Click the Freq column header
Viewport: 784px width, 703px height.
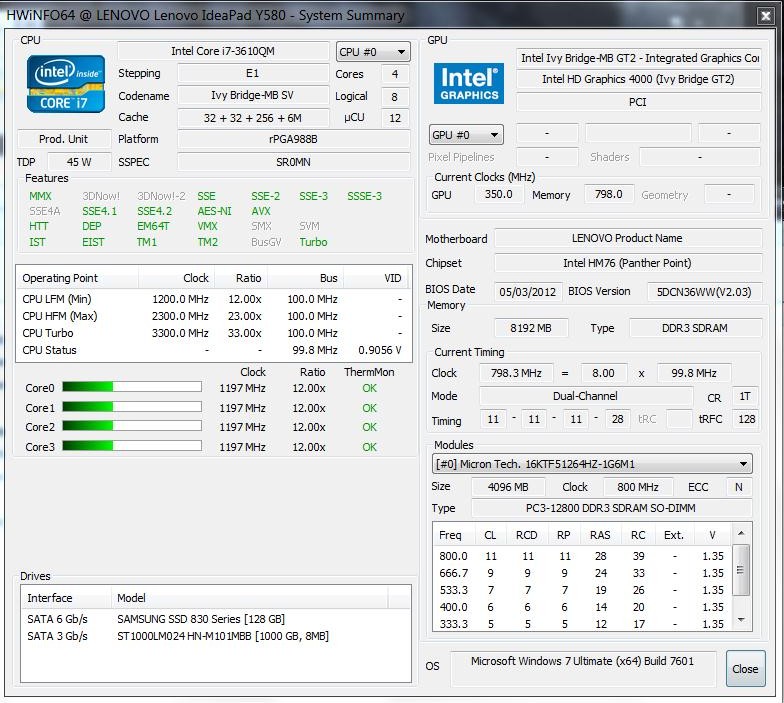click(x=450, y=535)
